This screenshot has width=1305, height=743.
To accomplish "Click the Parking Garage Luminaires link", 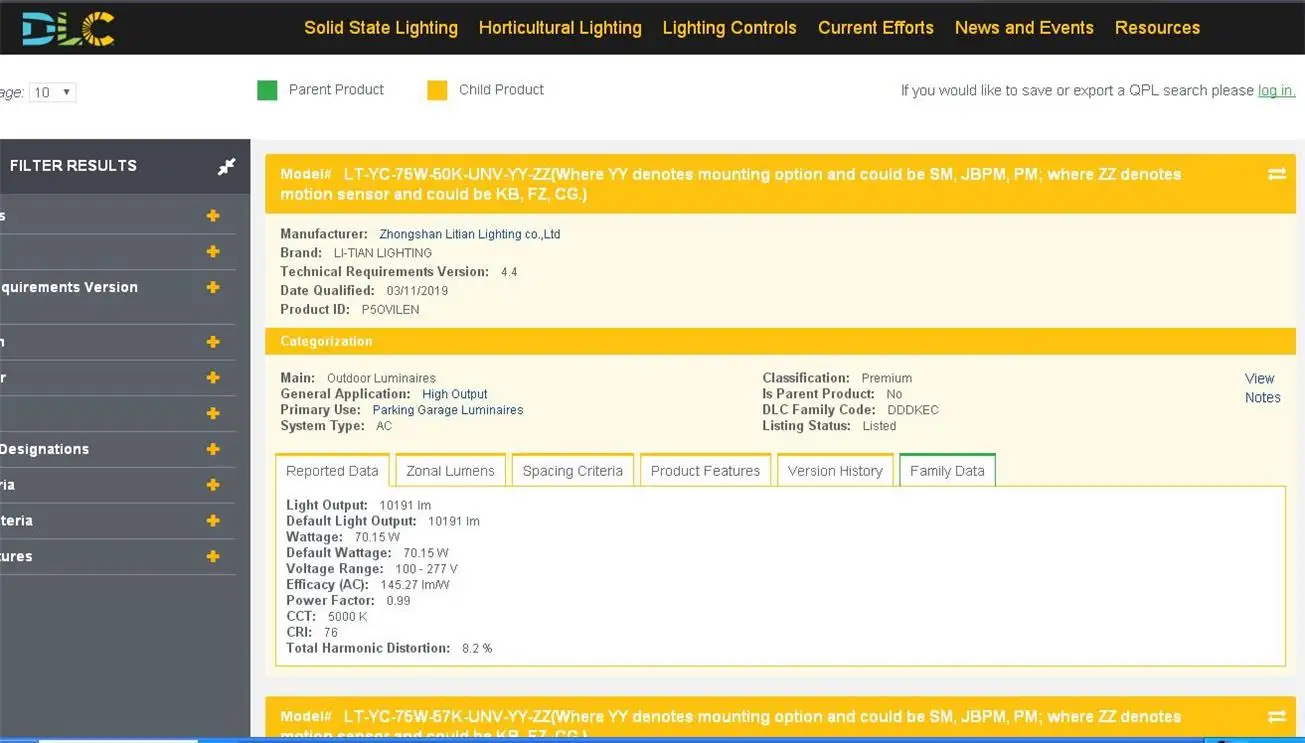I will point(447,410).
